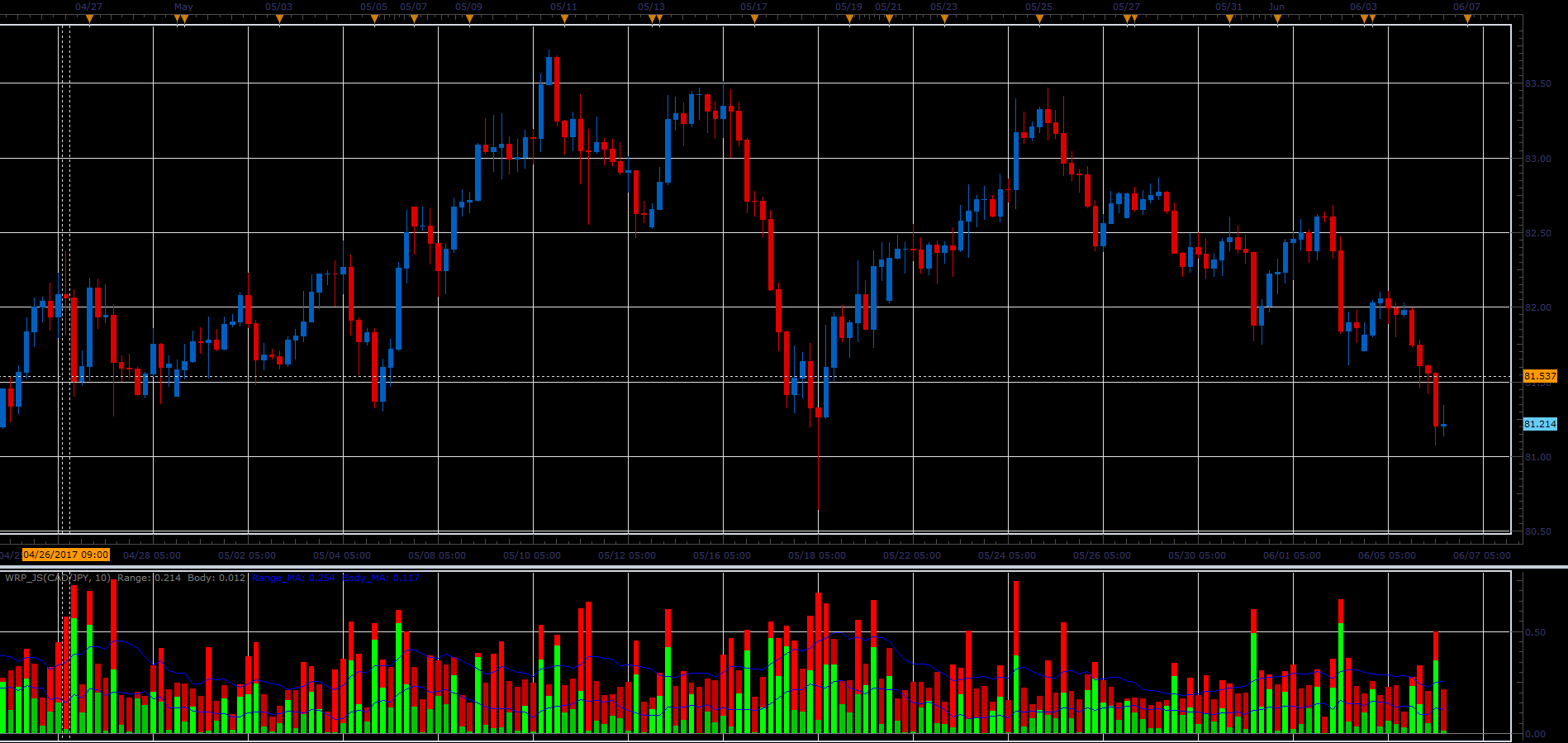This screenshot has height=743, width=1568.
Task: Click the 82.50 price axis label
Action: pos(1537,233)
